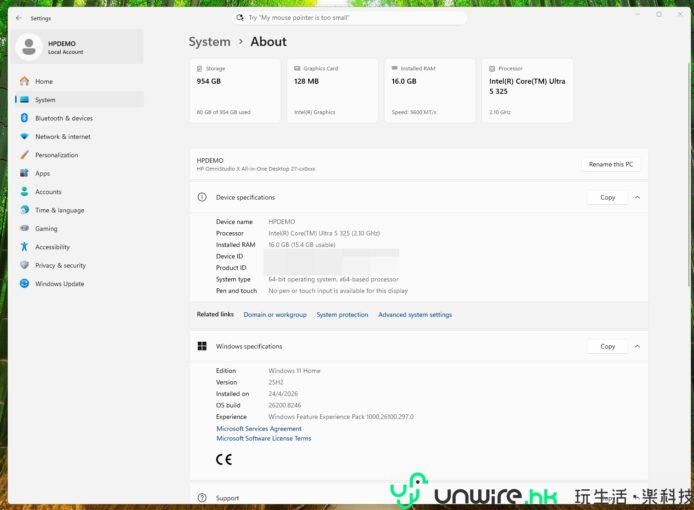Click the Windows logo icon by Windows specifications
The height and width of the screenshot is (510, 694).
[x=202, y=346]
